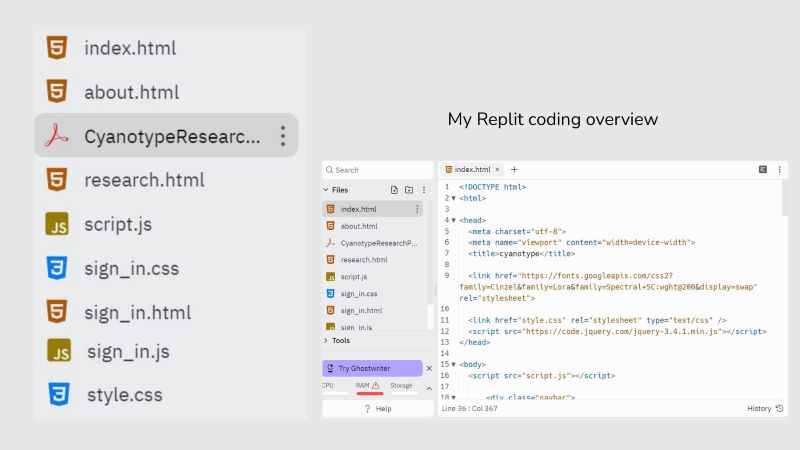Dismiss the Try Ghostwriter banner with X
The height and width of the screenshot is (450, 800).
coord(429,368)
